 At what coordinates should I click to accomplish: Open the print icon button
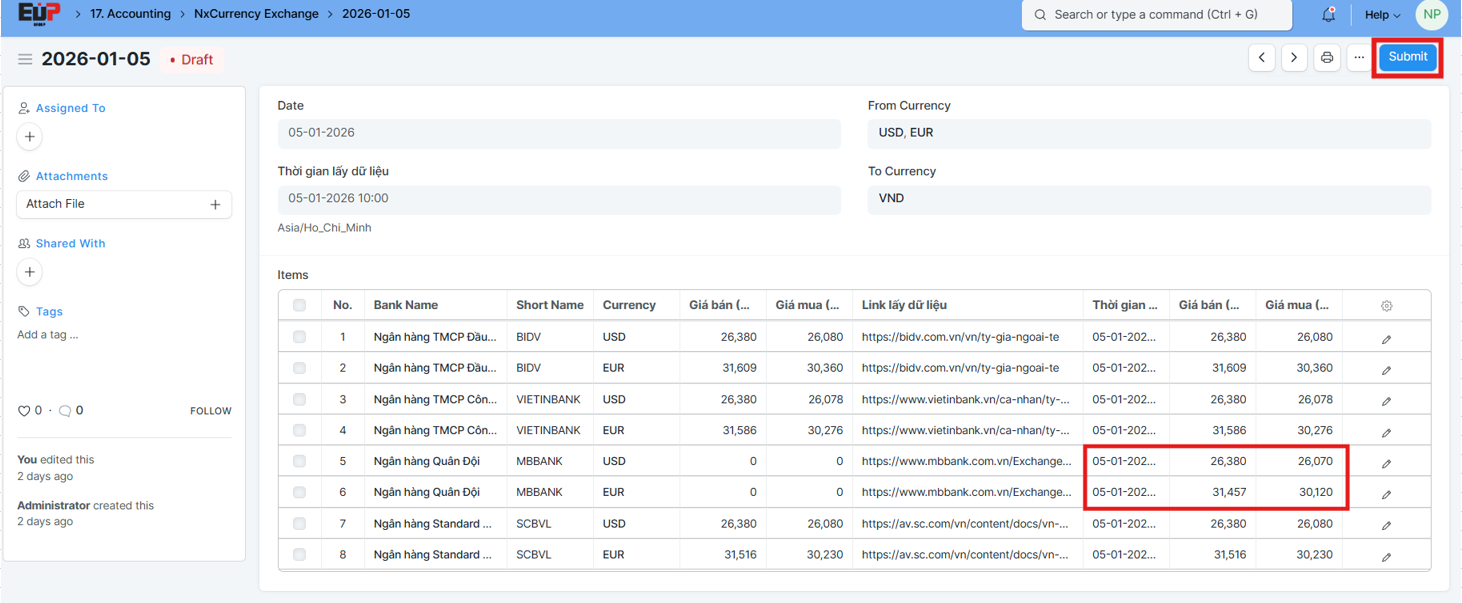[1326, 58]
